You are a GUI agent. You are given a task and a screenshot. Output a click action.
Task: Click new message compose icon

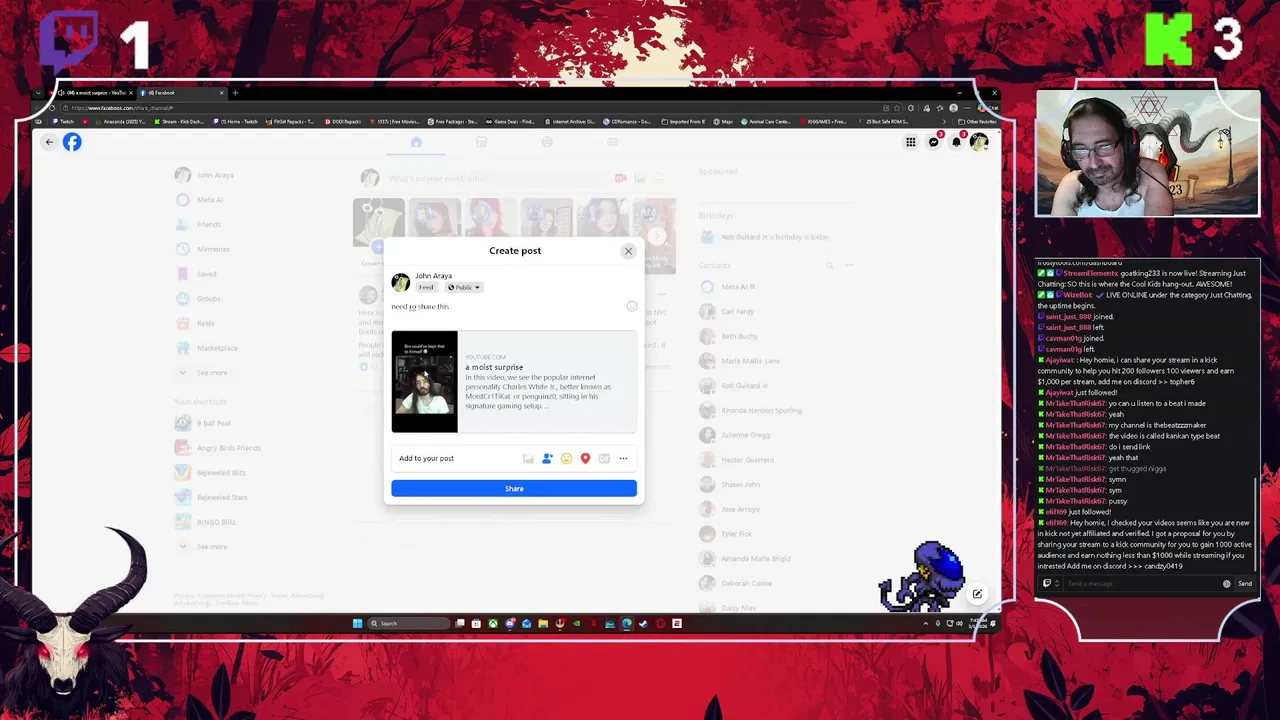point(977,593)
